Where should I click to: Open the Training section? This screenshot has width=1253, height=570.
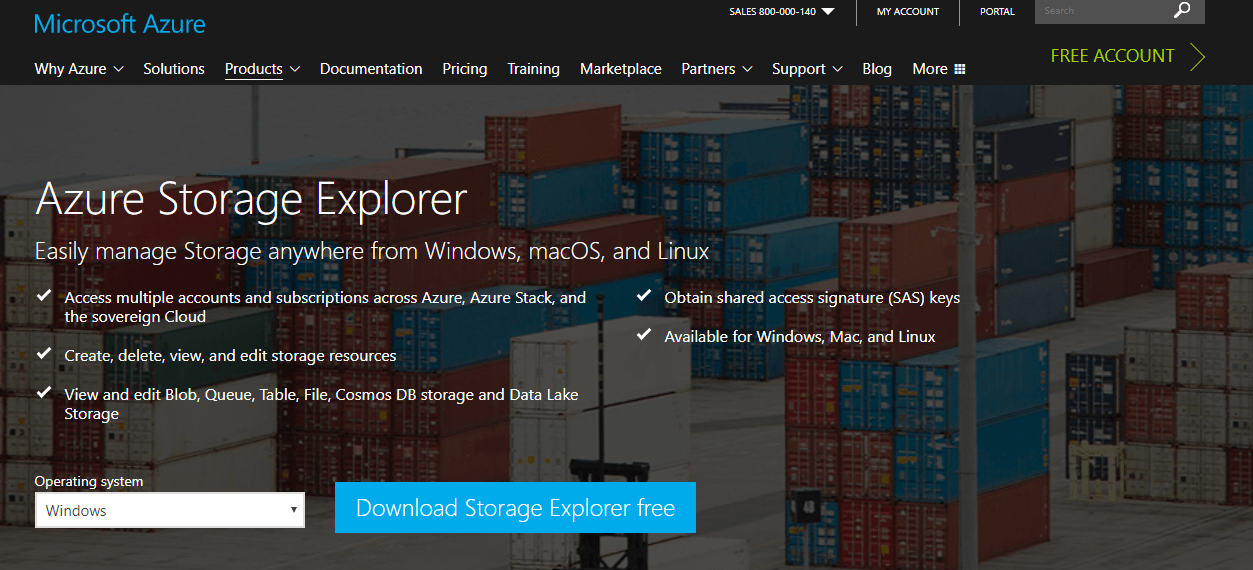tap(533, 69)
